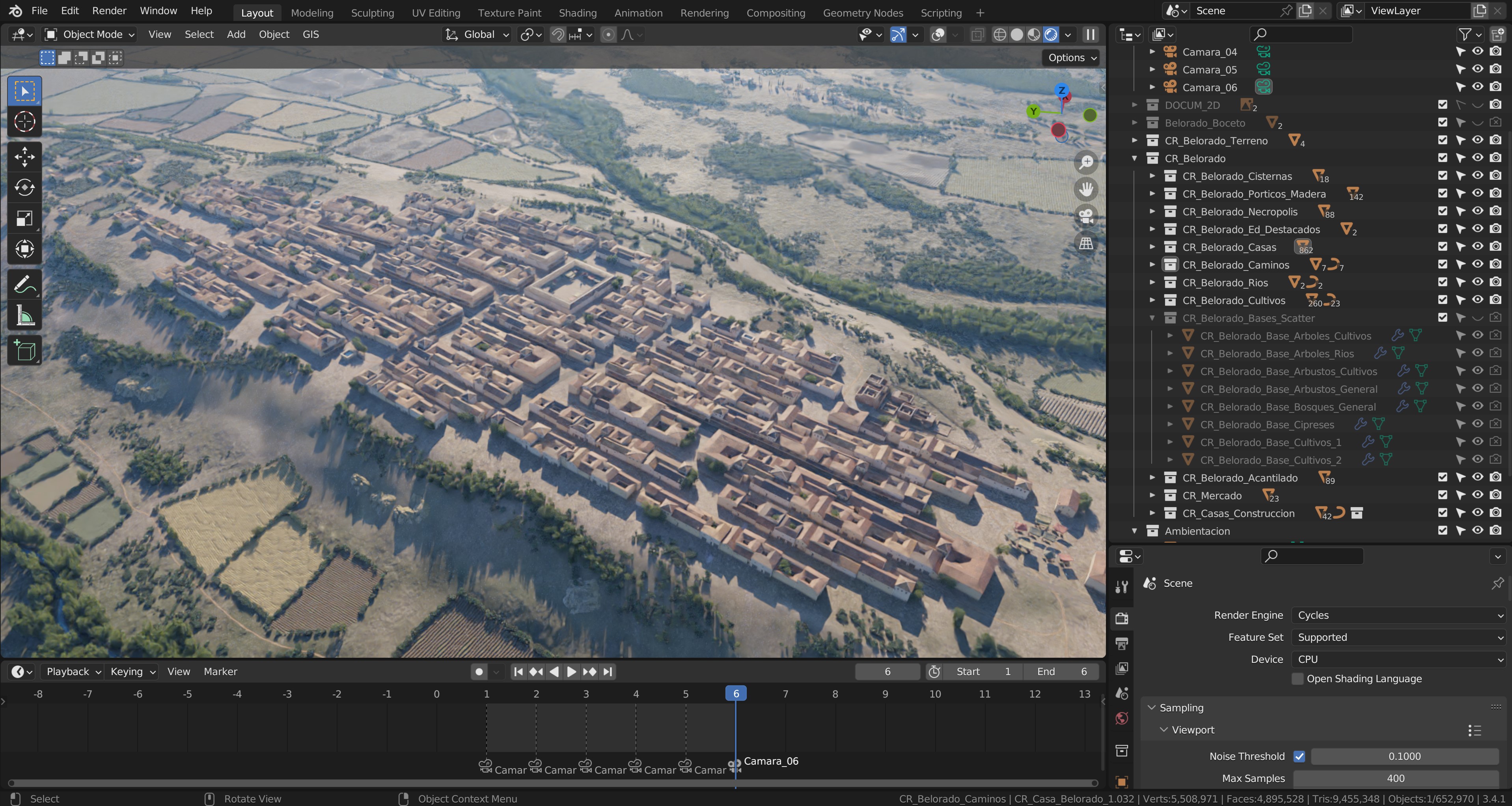This screenshot has width=1512, height=806.
Task: Click the Add Cube tool icon
Action: [x=24, y=351]
